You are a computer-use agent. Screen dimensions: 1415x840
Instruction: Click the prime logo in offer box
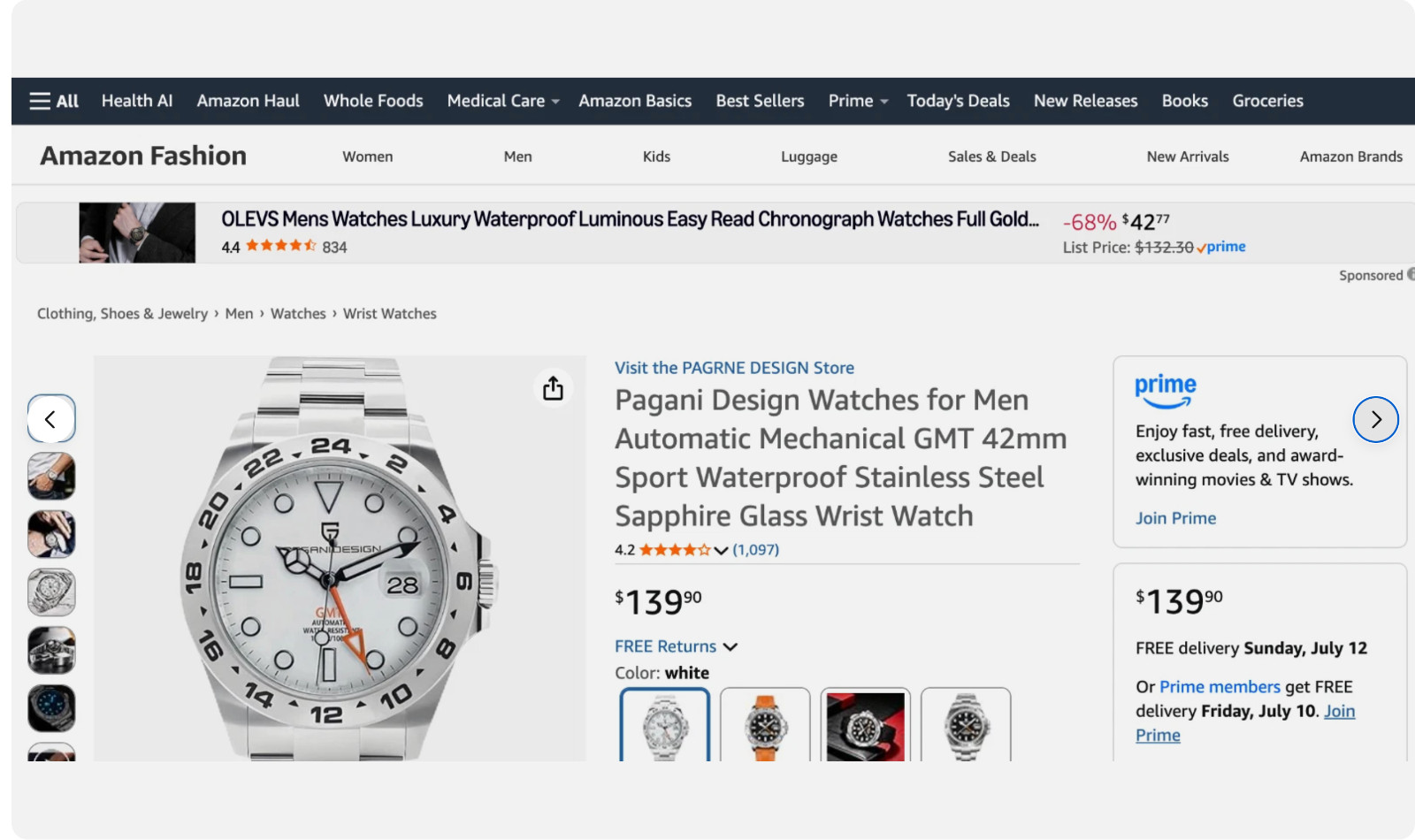[1165, 391]
